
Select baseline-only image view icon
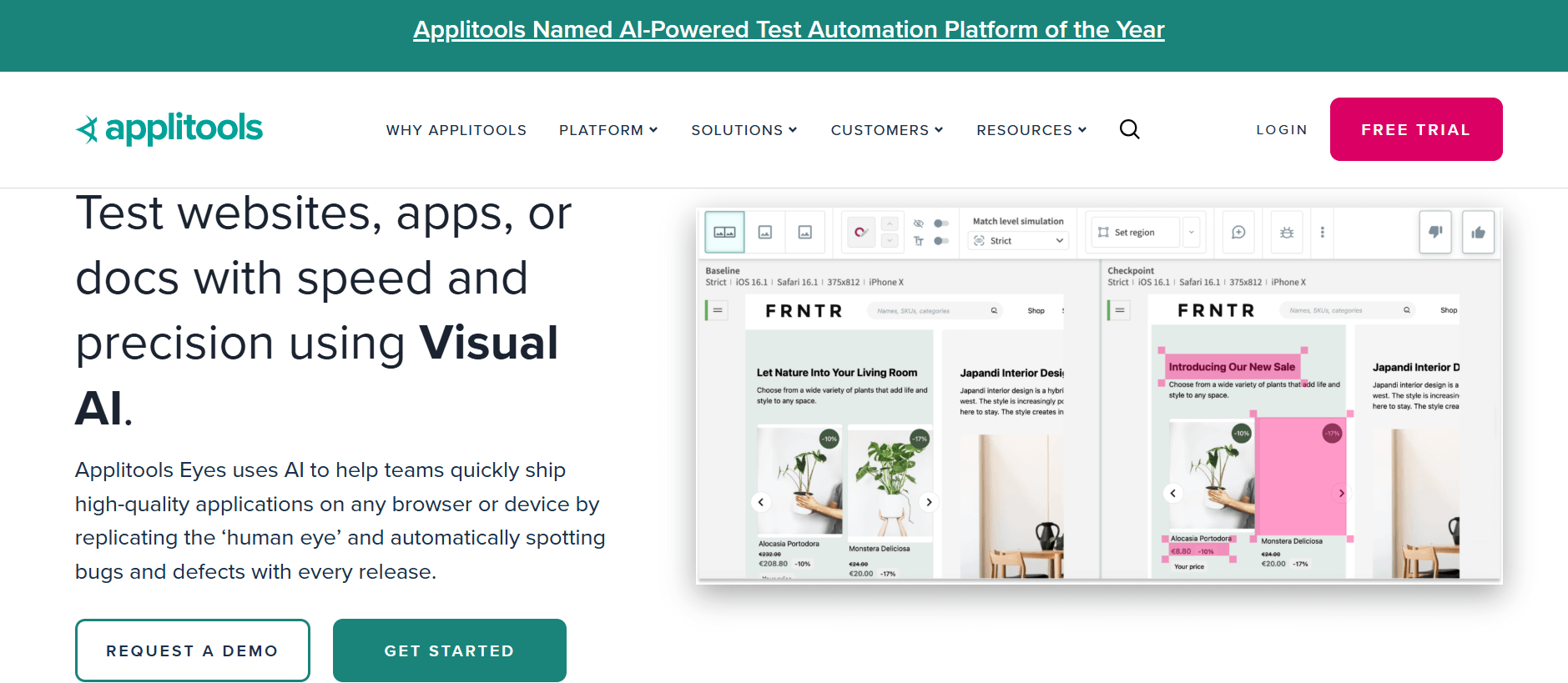[x=764, y=232]
